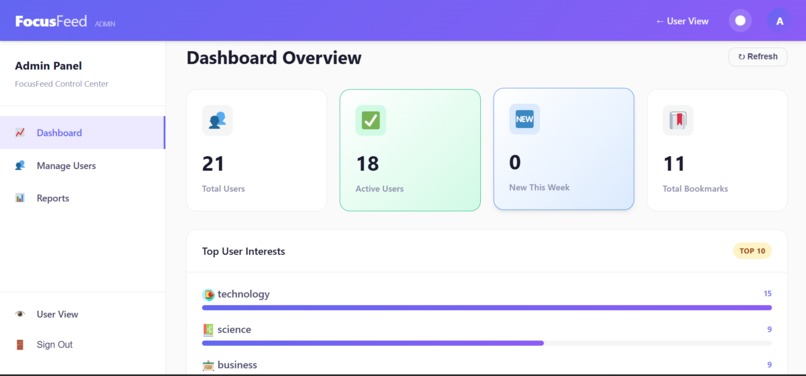The image size is (806, 376).
Task: Toggle the round theme switch in header
Action: pyautogui.click(x=740, y=21)
